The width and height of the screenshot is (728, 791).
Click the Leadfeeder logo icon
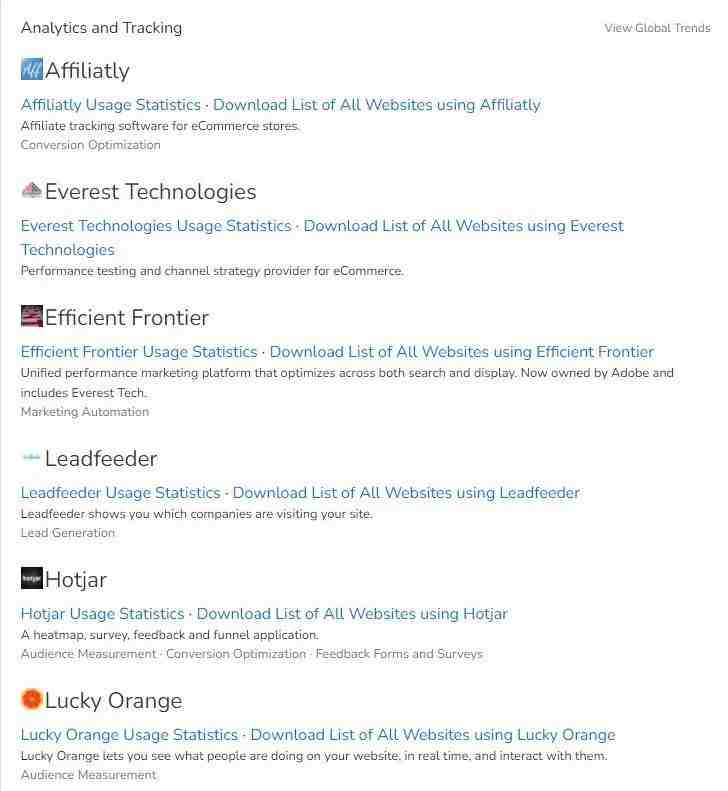point(31,458)
